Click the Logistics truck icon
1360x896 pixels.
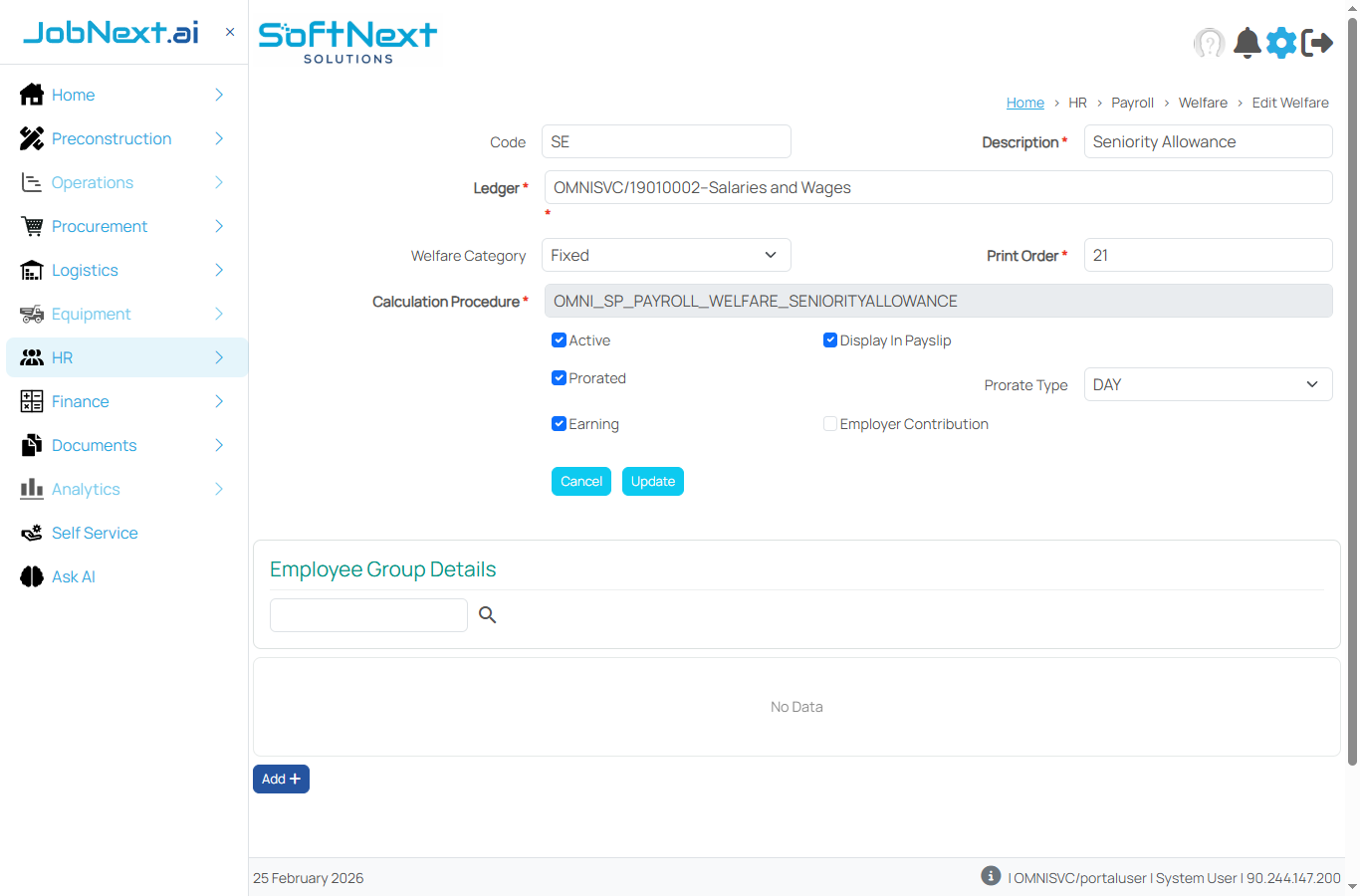pyautogui.click(x=31, y=270)
